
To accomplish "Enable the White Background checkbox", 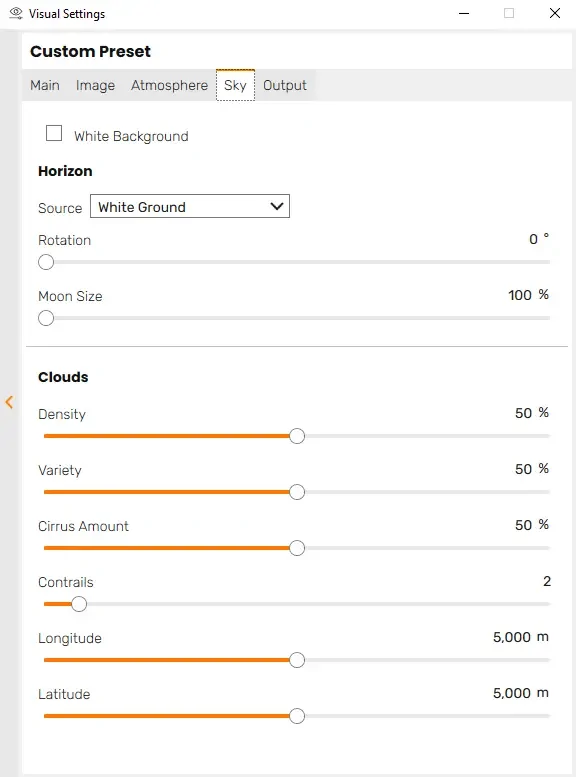I will (54, 133).
